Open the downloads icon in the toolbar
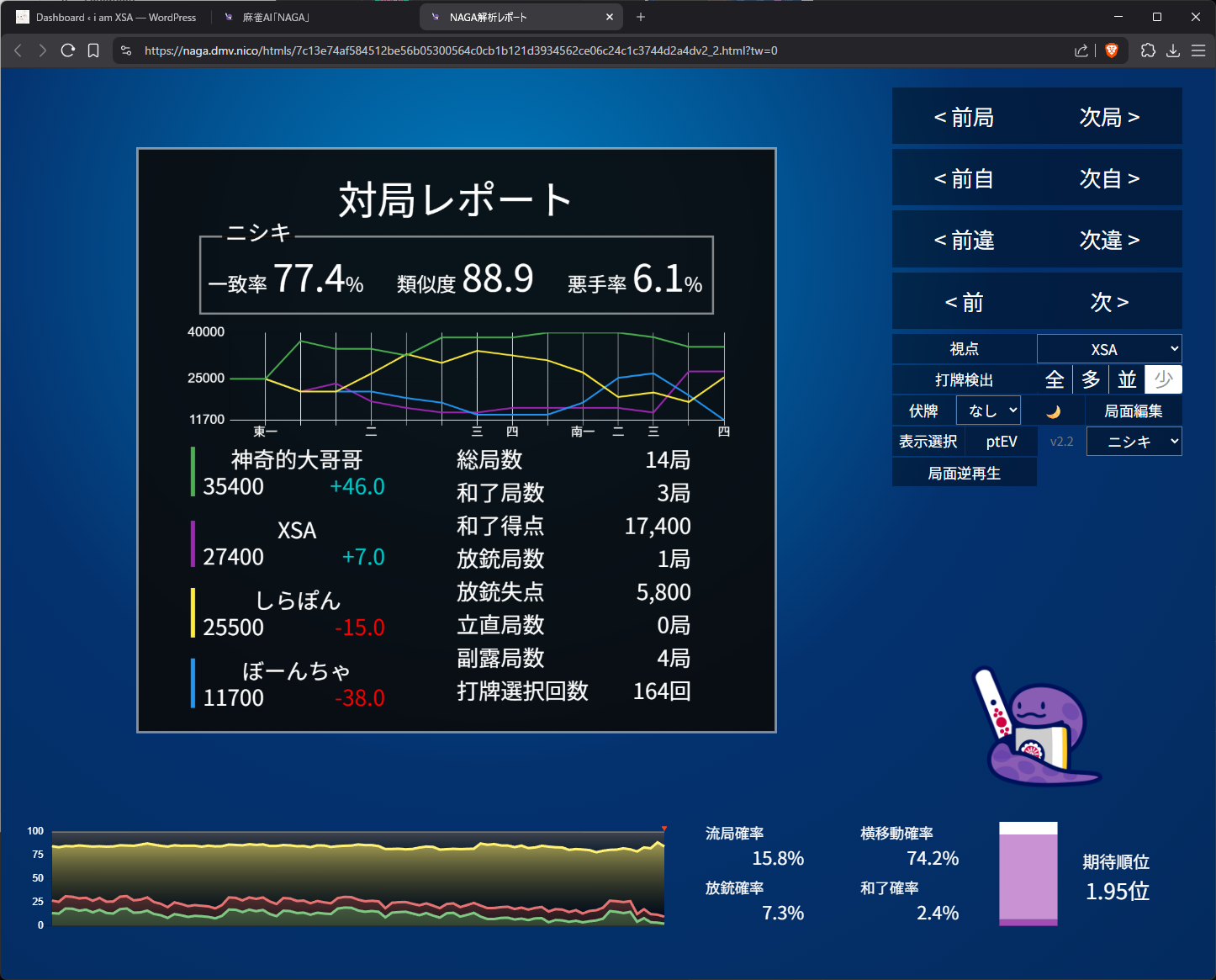 [x=1173, y=50]
